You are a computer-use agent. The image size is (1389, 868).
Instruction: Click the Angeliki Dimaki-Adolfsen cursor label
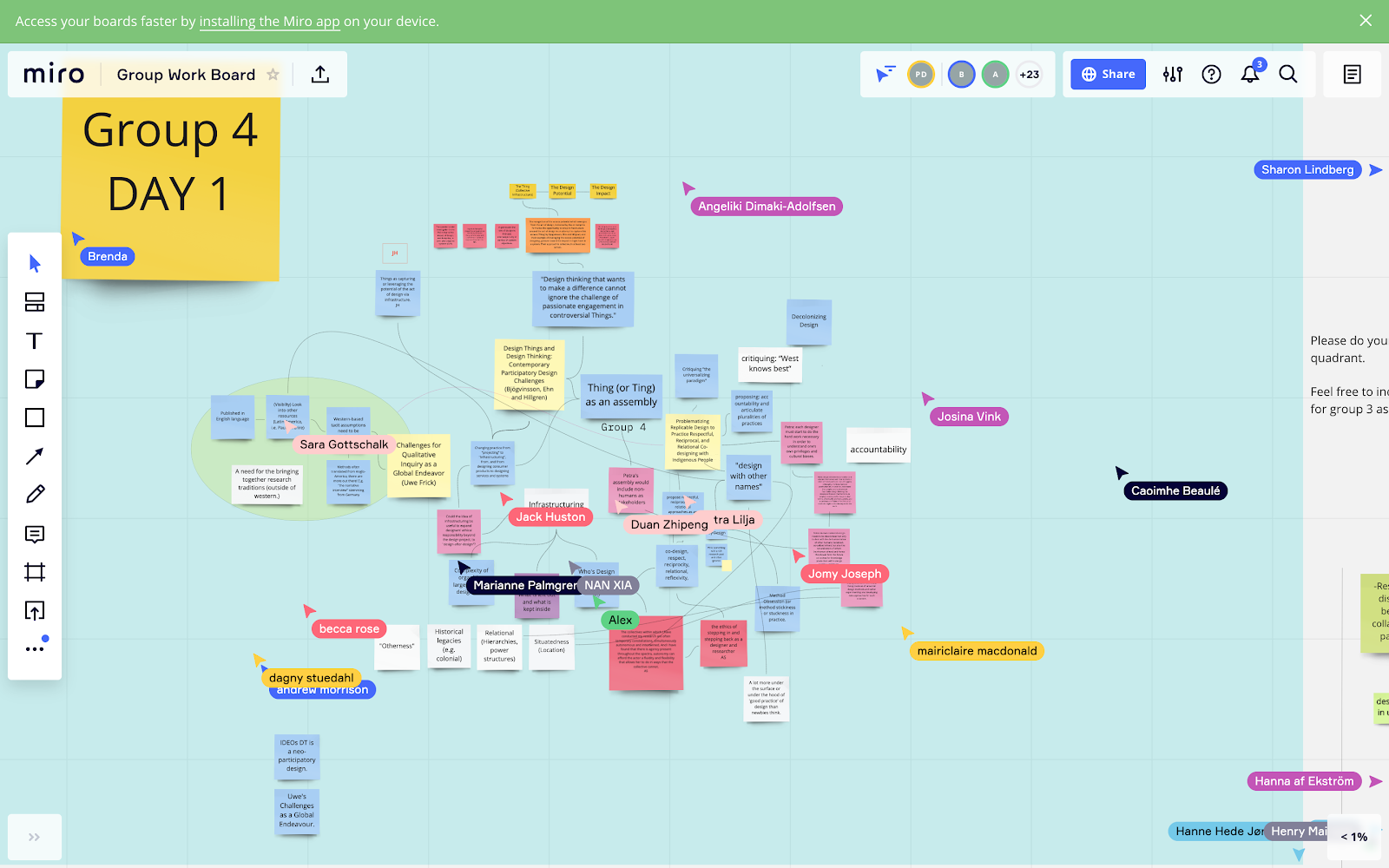tap(767, 207)
